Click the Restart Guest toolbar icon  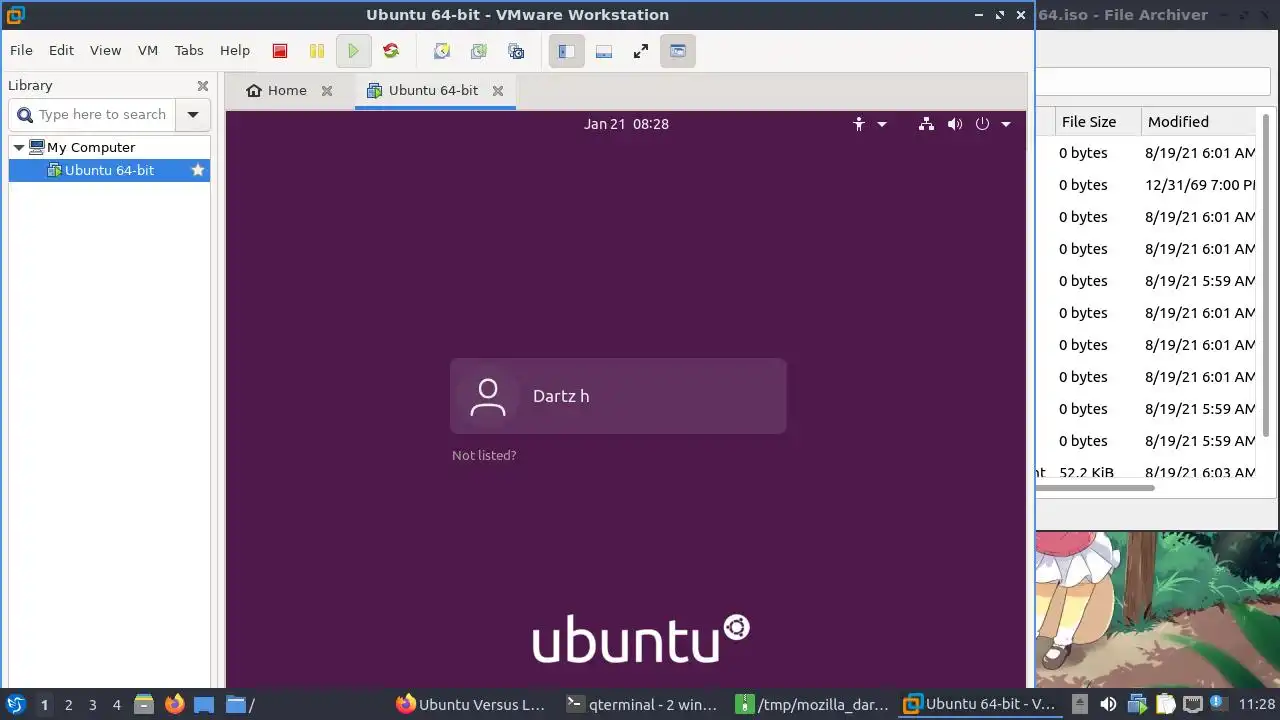391,51
